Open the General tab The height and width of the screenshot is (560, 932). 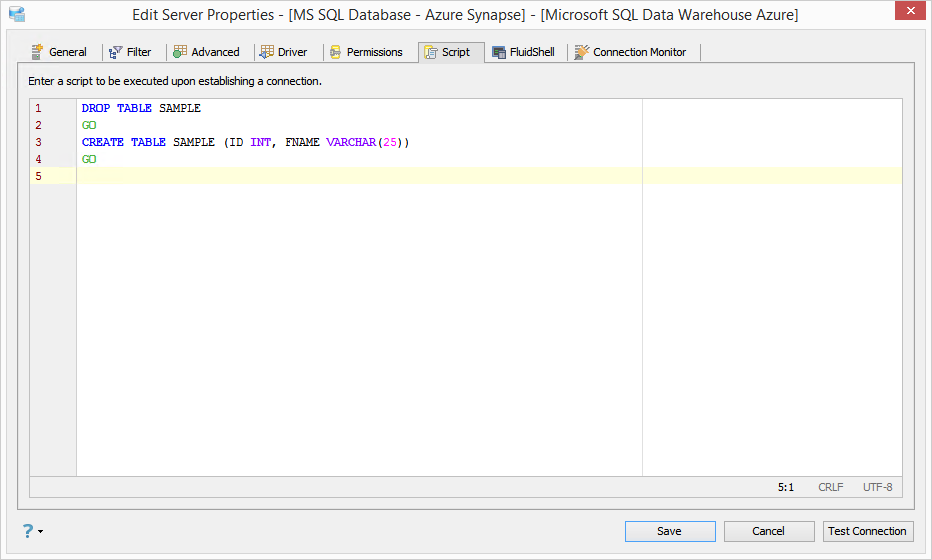[59, 52]
